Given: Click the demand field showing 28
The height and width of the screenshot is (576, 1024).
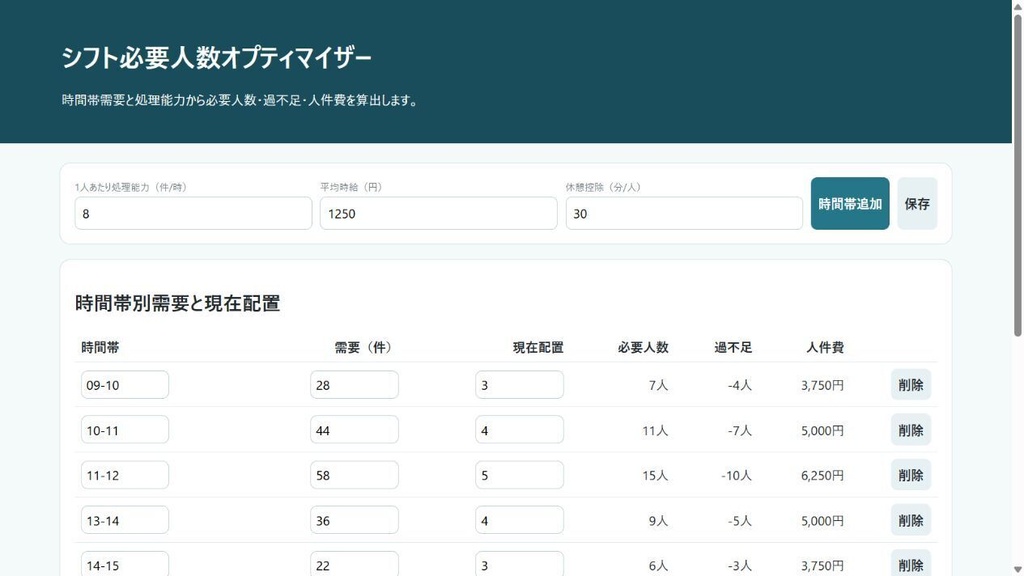Looking at the screenshot, I should (354, 385).
